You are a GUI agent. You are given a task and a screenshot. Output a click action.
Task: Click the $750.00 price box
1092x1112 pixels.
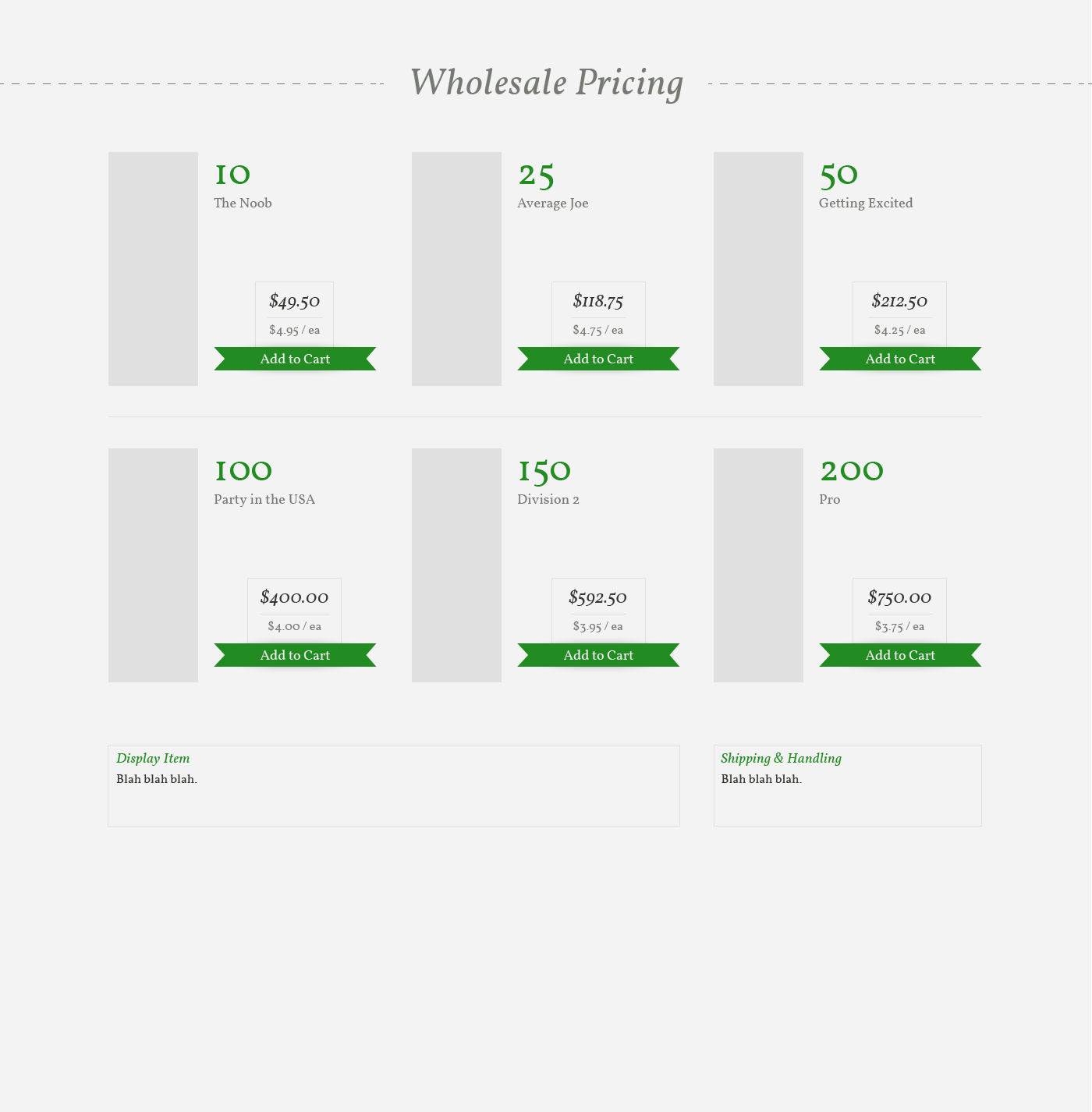pos(899,611)
